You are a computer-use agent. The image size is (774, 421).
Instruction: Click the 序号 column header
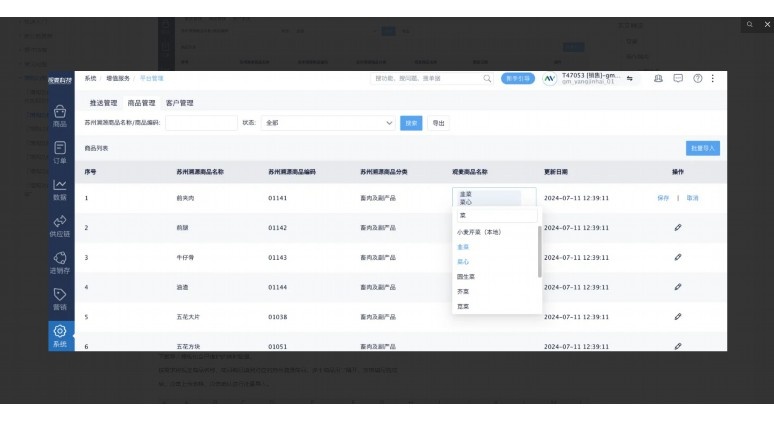pyautogui.click(x=90, y=172)
